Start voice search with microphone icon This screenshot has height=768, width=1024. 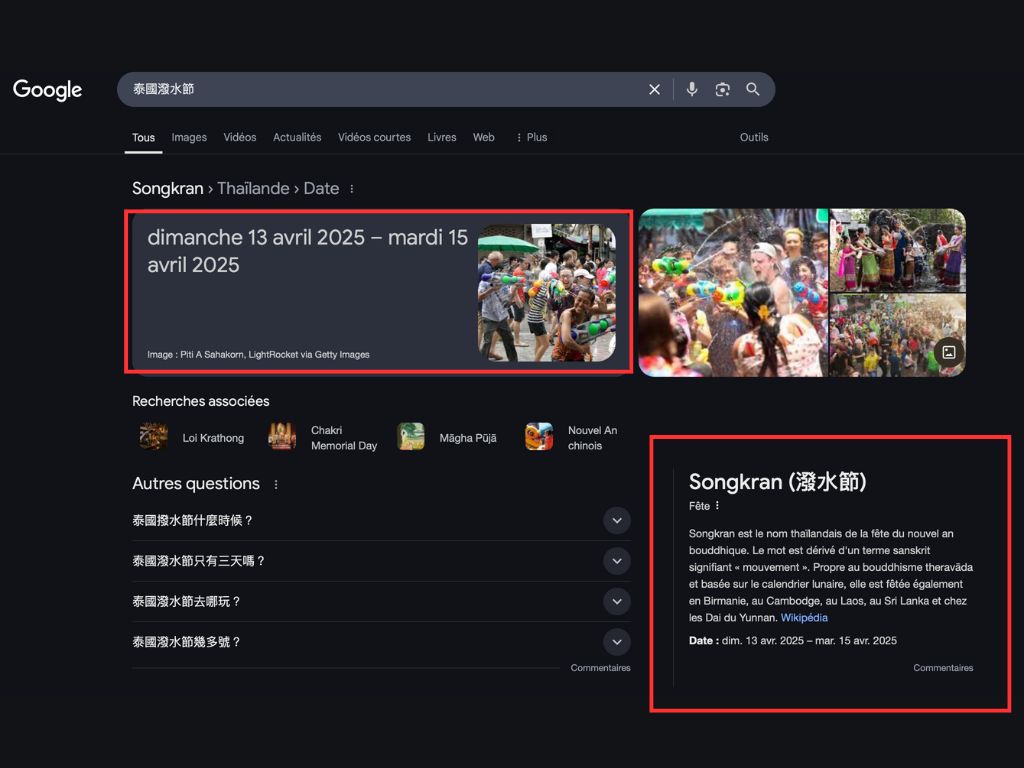(x=692, y=89)
